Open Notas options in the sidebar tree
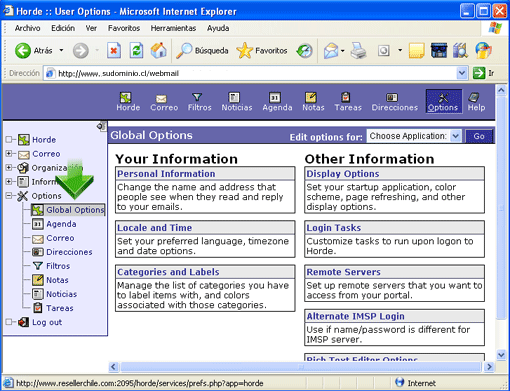The width and height of the screenshot is (510, 391). click(50, 280)
